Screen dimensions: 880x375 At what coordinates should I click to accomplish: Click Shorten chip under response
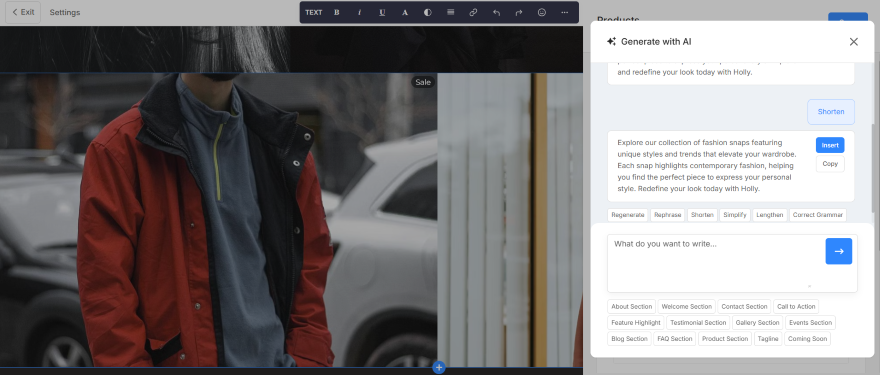click(x=702, y=215)
